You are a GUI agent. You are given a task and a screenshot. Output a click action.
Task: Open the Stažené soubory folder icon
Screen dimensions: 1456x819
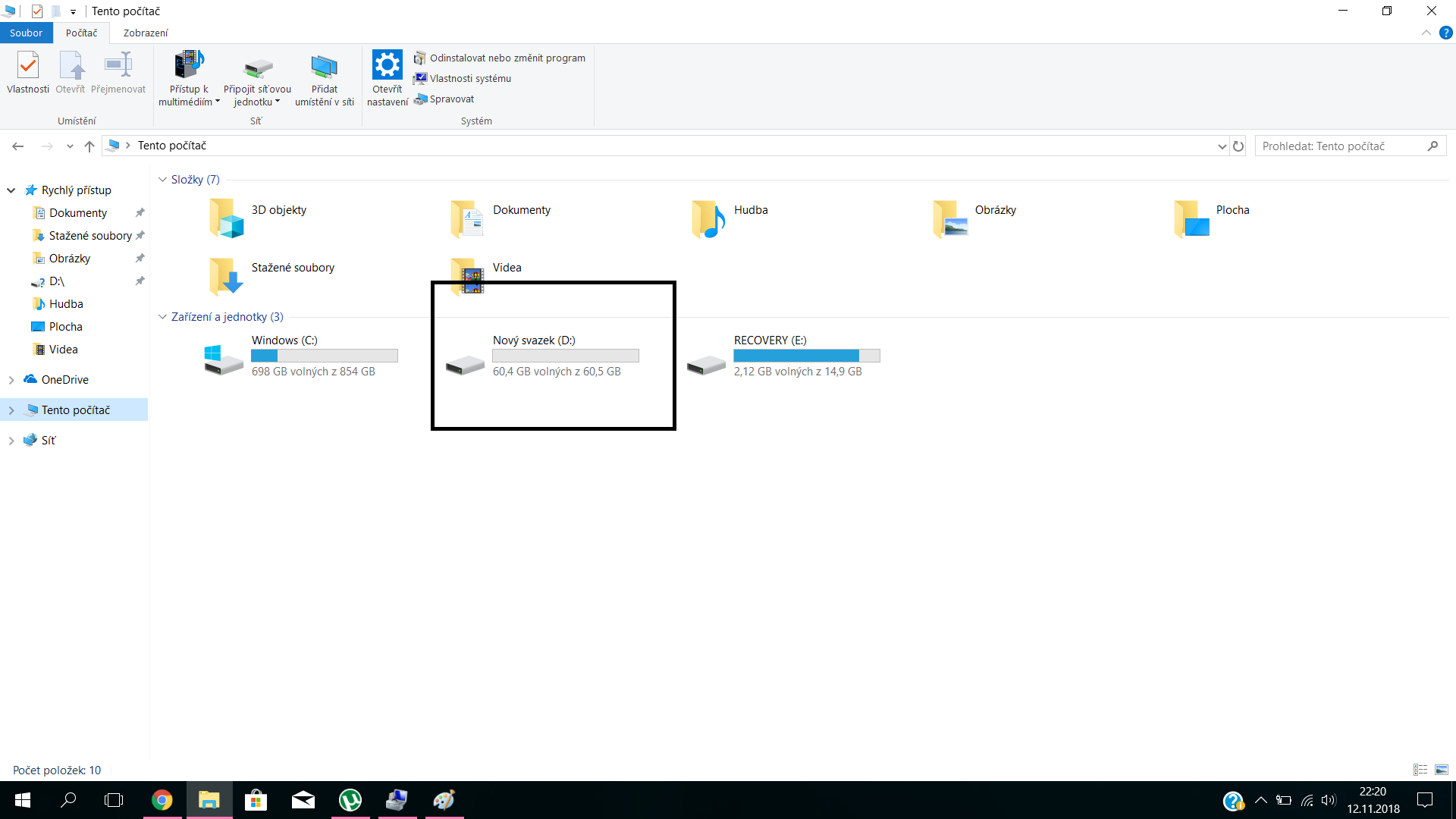[225, 277]
